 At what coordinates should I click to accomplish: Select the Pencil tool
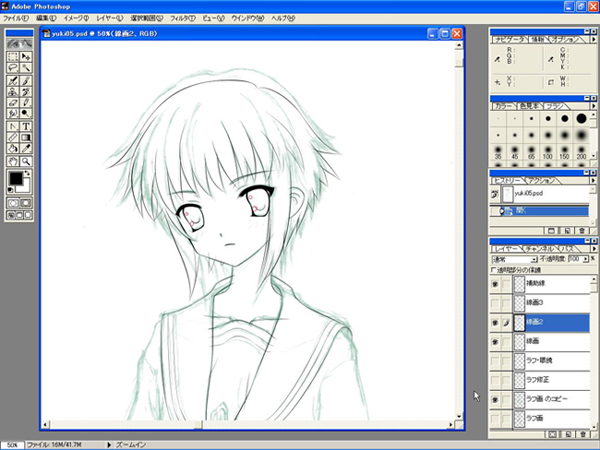pos(26,103)
